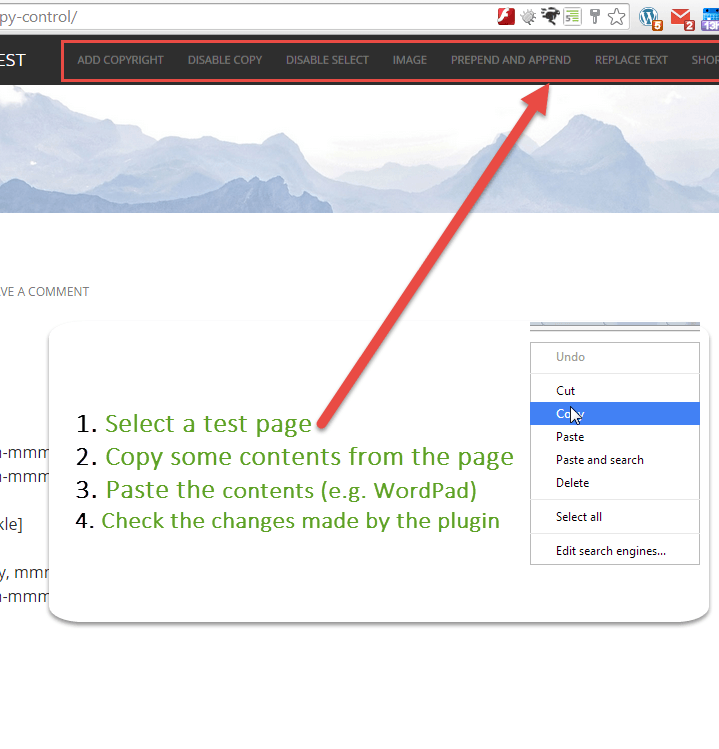This screenshot has width=719, height=749.
Task: Click the running rabbit extension icon
Action: point(550,16)
